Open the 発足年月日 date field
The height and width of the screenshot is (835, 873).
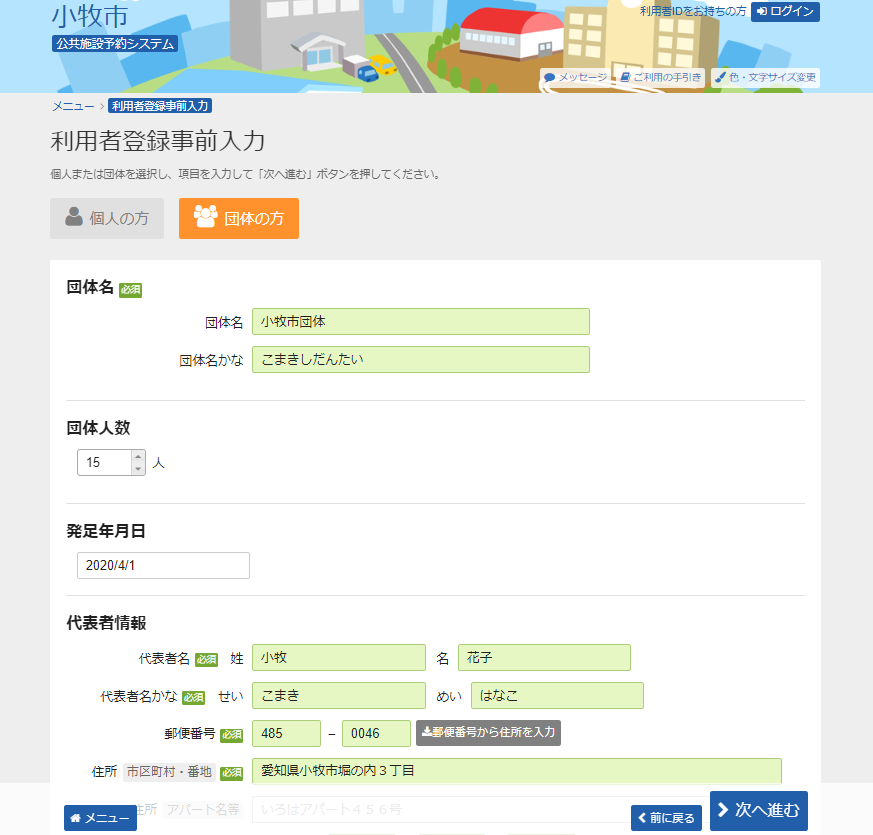pos(163,565)
